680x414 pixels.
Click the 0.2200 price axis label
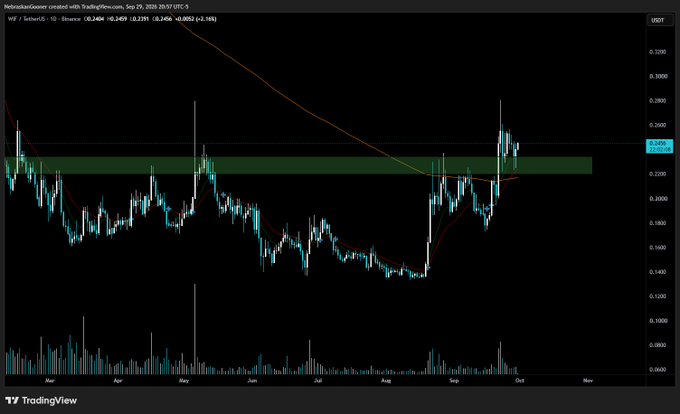658,174
